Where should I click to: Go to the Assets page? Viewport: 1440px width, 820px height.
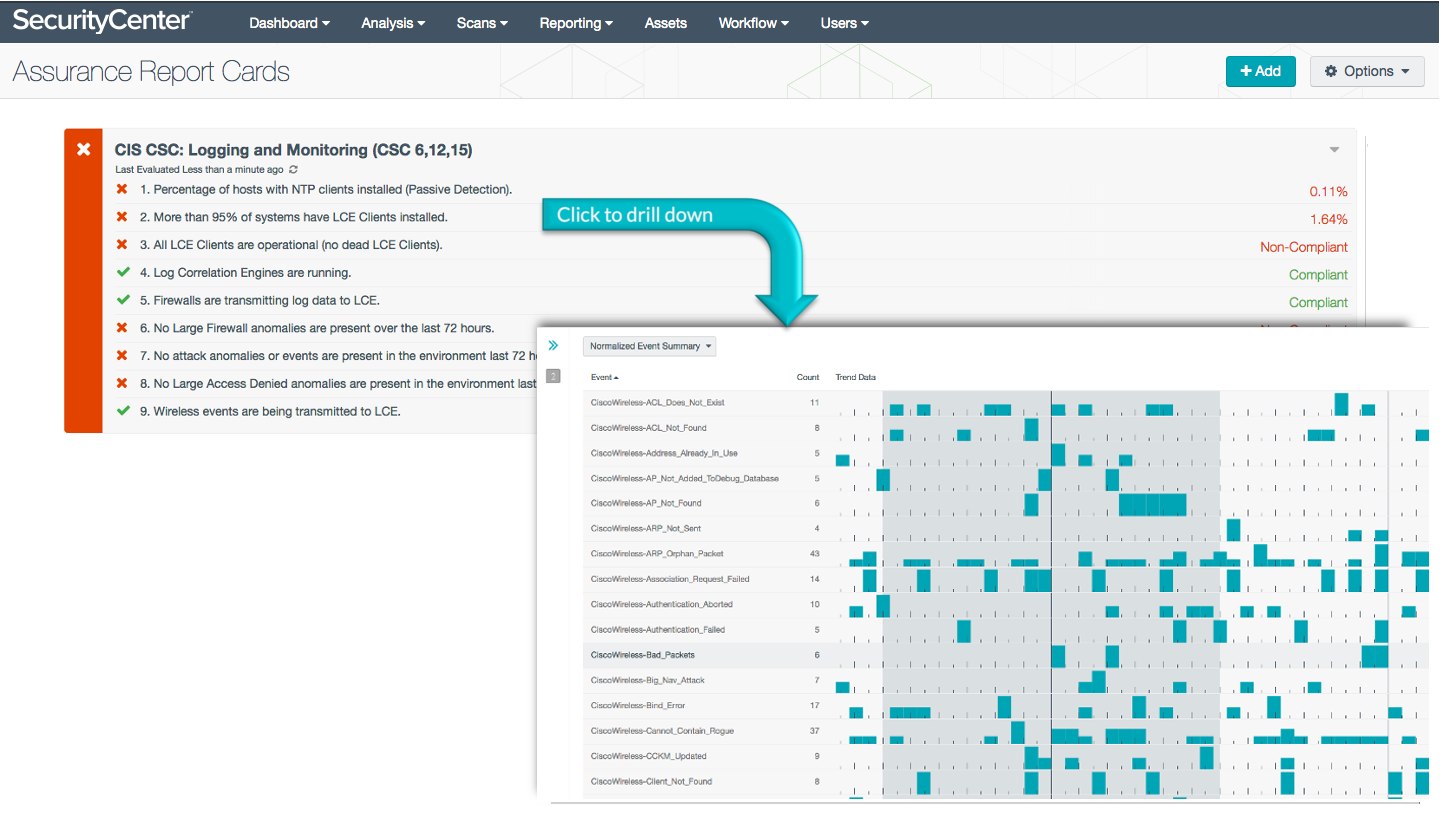[666, 23]
